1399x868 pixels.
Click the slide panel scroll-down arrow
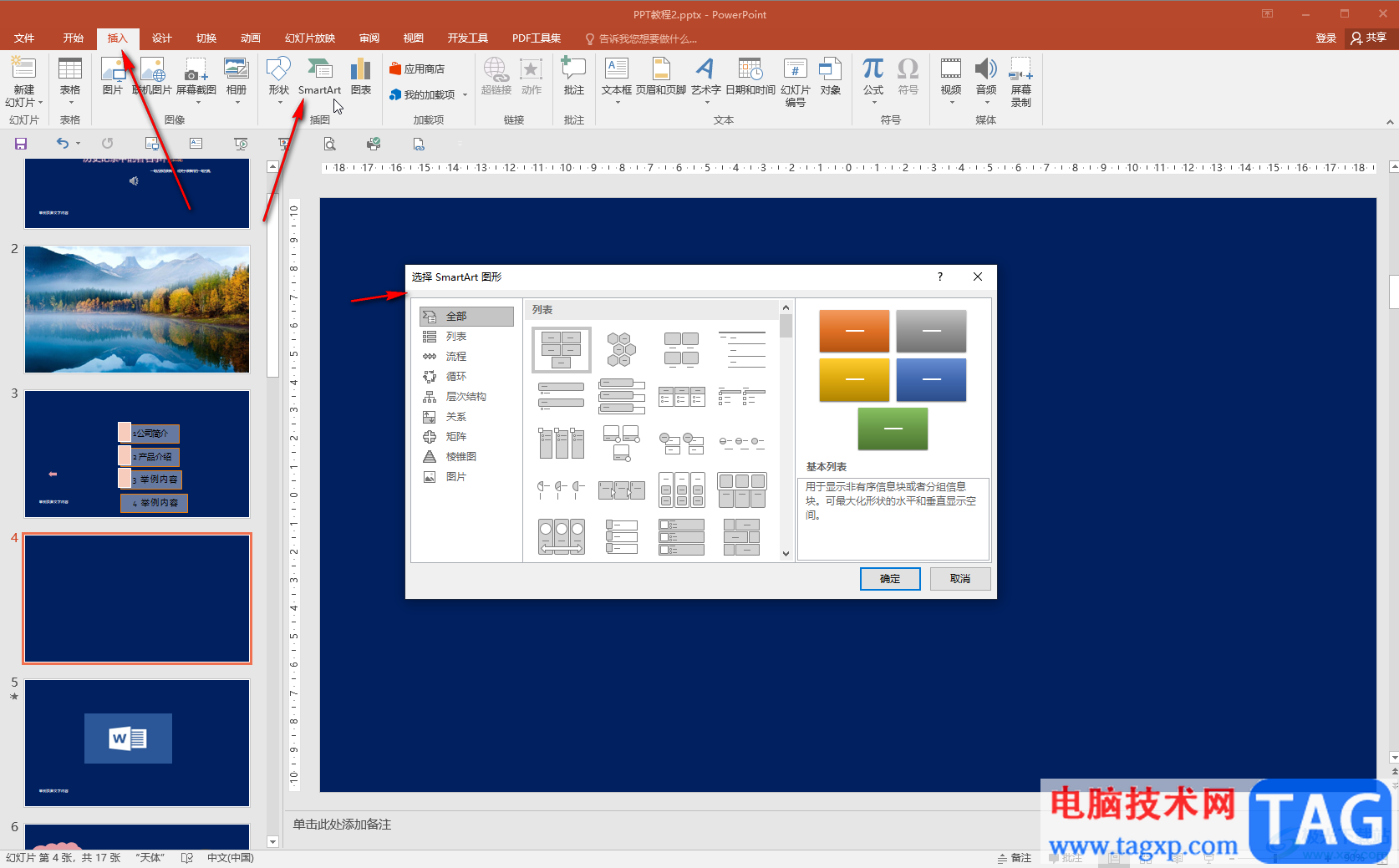[x=272, y=842]
